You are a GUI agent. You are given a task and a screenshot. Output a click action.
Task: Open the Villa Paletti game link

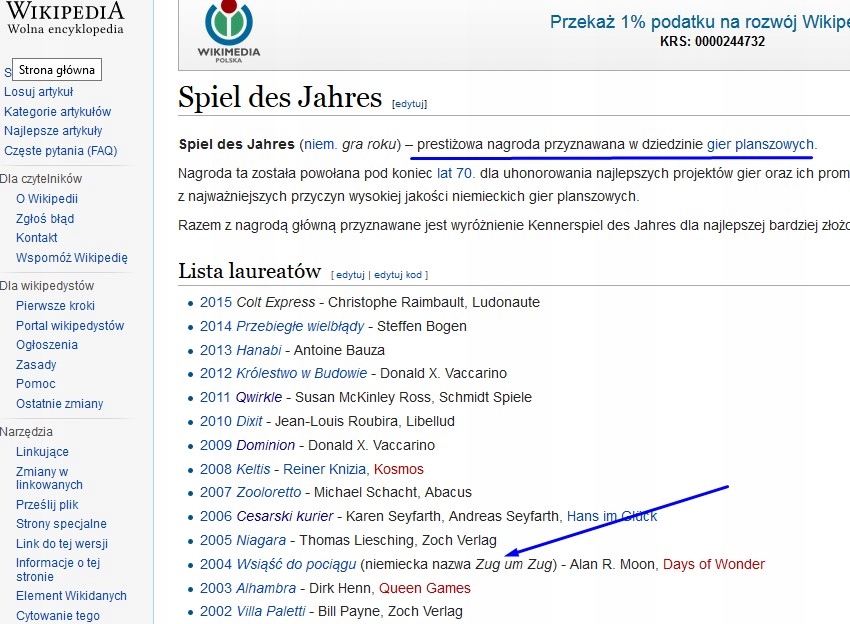point(271,612)
